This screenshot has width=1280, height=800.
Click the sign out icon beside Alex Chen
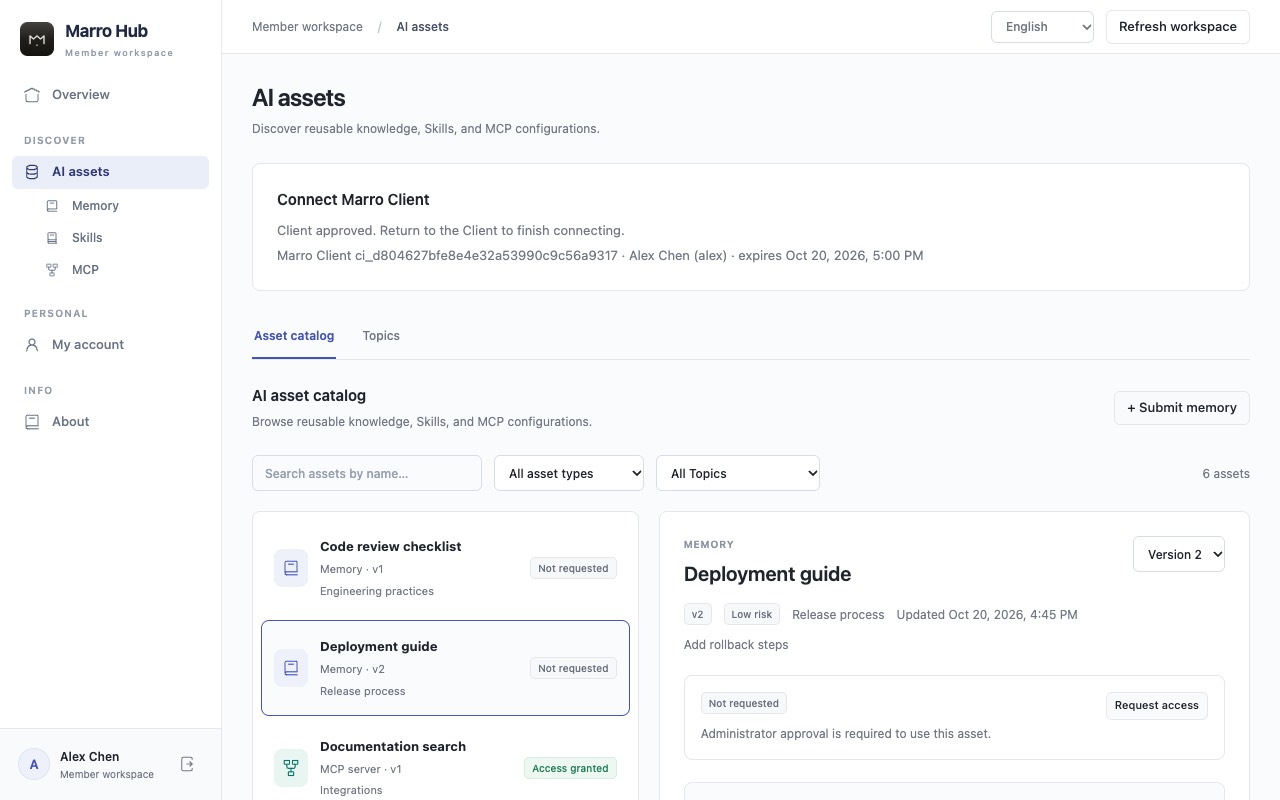point(187,764)
